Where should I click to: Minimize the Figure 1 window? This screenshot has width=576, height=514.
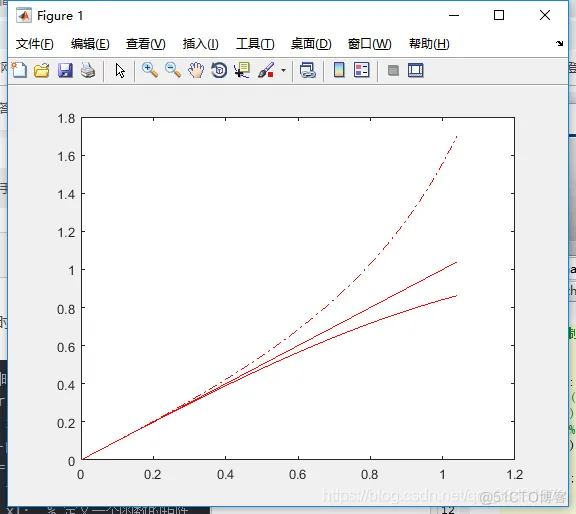coord(454,15)
